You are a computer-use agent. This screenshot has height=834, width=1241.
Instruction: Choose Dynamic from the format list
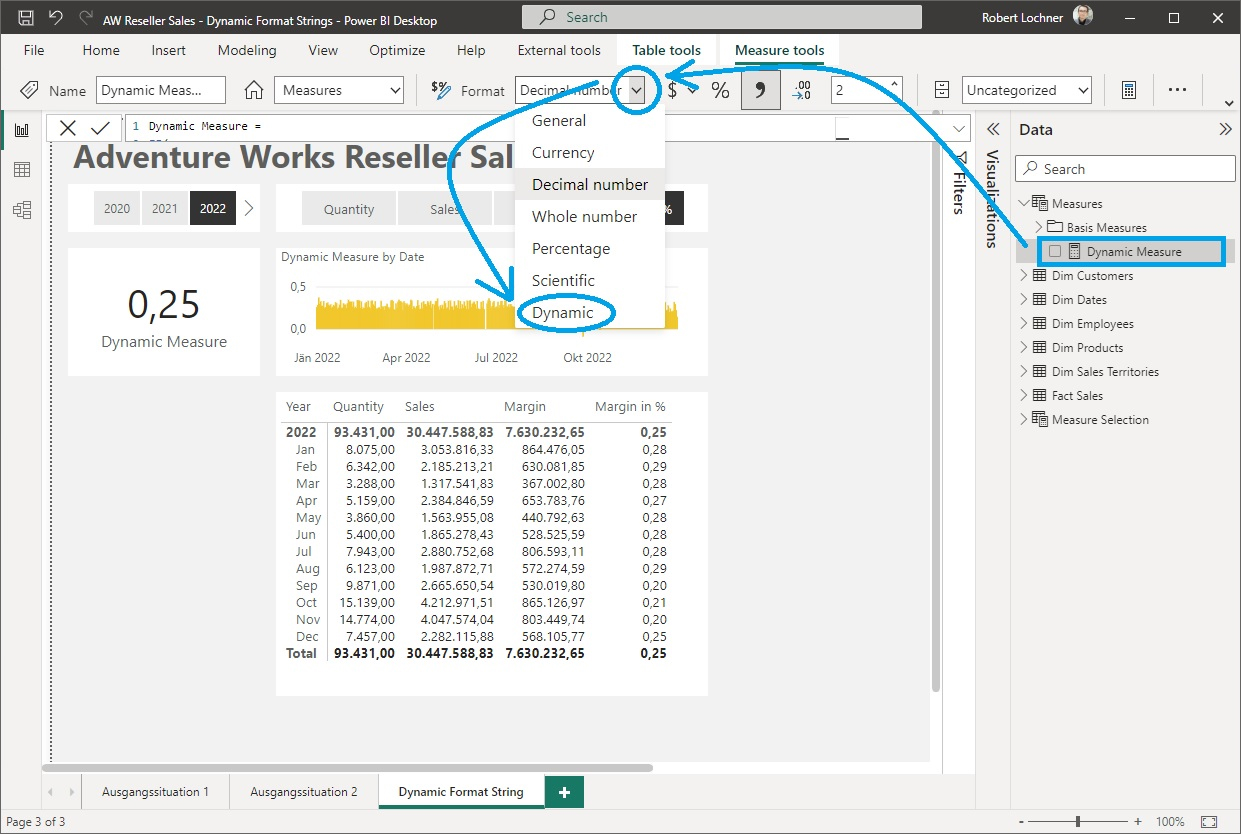pyautogui.click(x=563, y=312)
